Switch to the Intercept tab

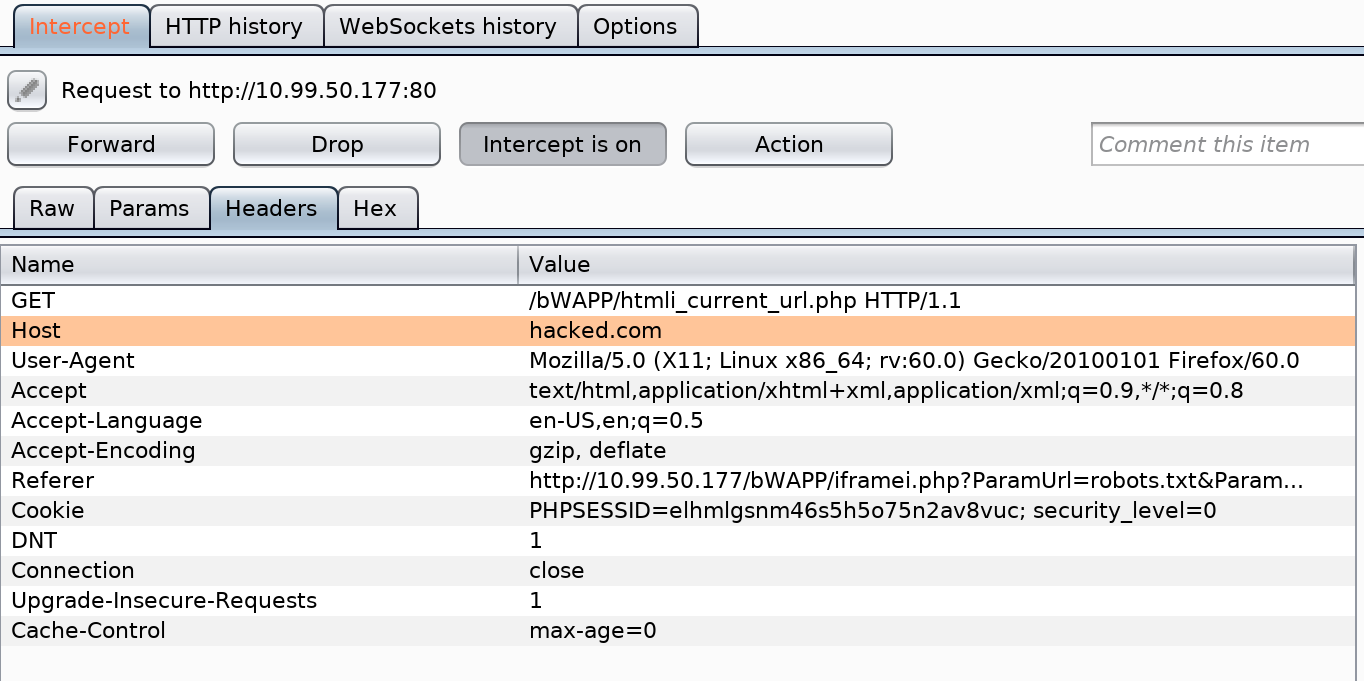point(80,26)
